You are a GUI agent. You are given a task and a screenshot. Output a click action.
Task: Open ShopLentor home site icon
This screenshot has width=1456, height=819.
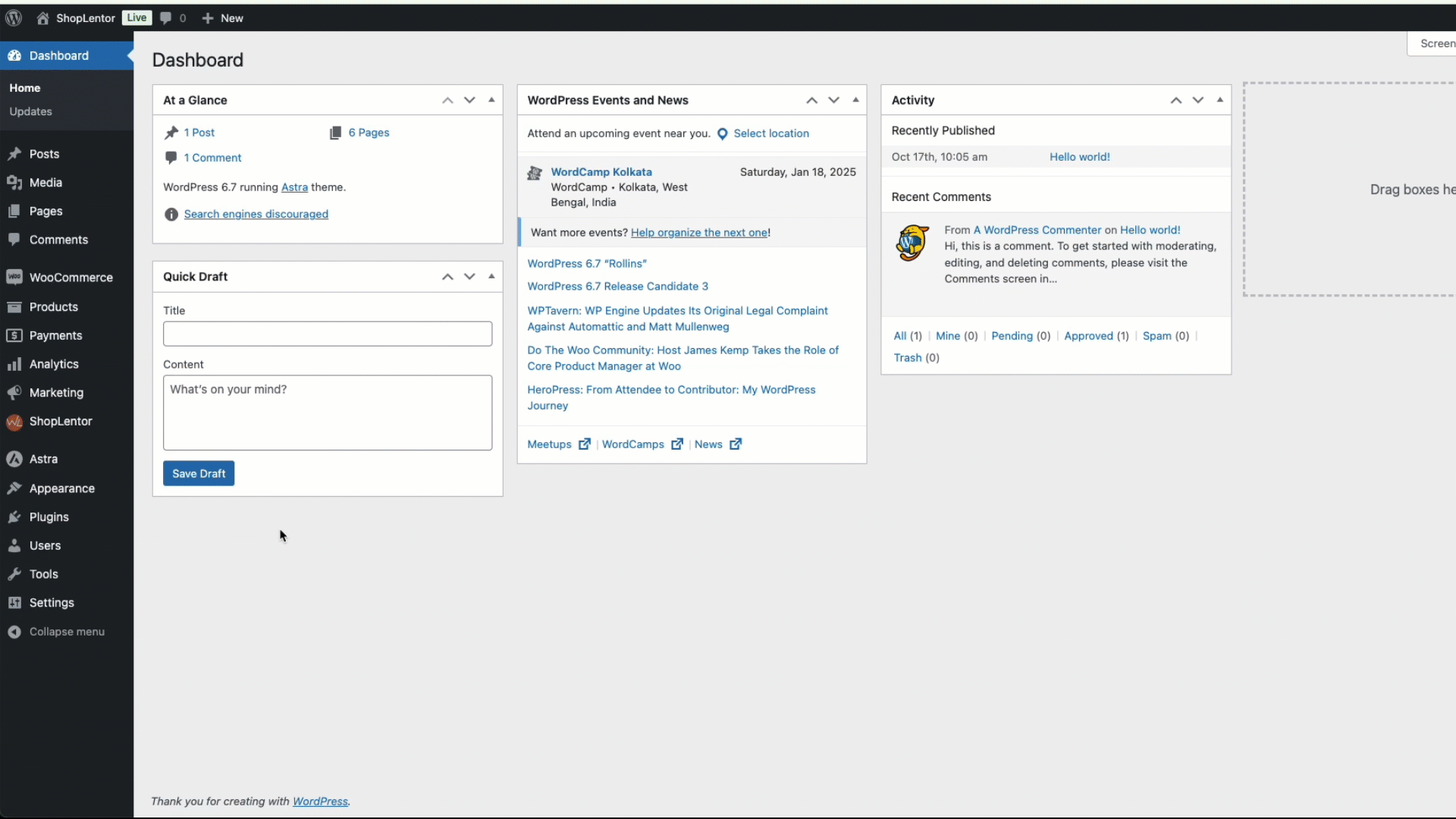coord(42,18)
